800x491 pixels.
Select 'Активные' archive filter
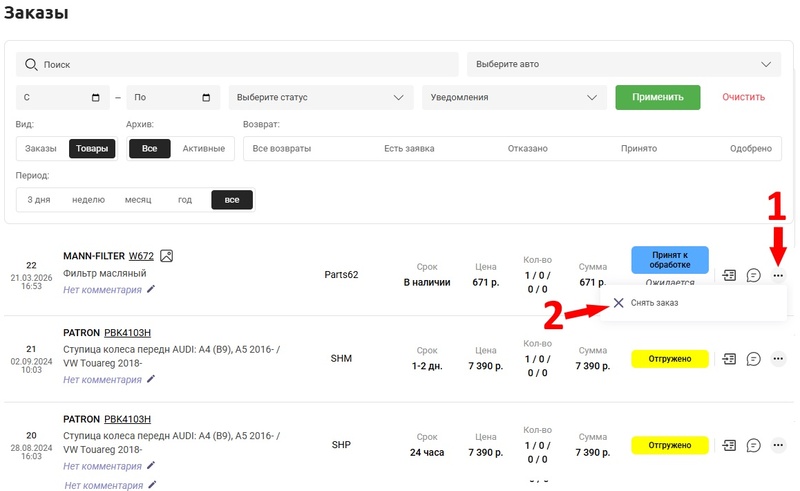(x=204, y=148)
